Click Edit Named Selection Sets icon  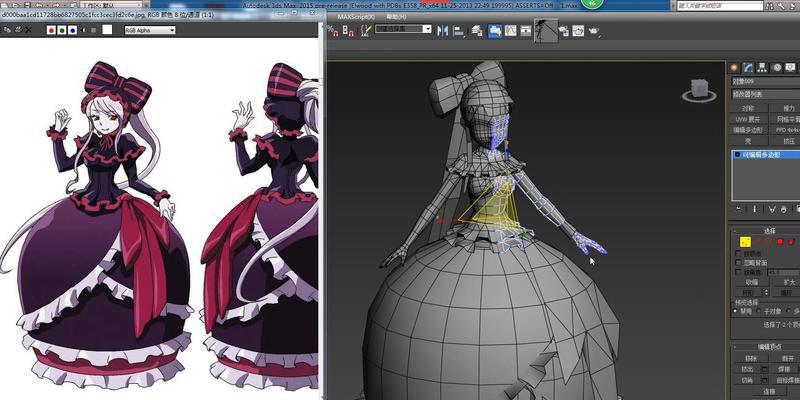click(x=365, y=31)
